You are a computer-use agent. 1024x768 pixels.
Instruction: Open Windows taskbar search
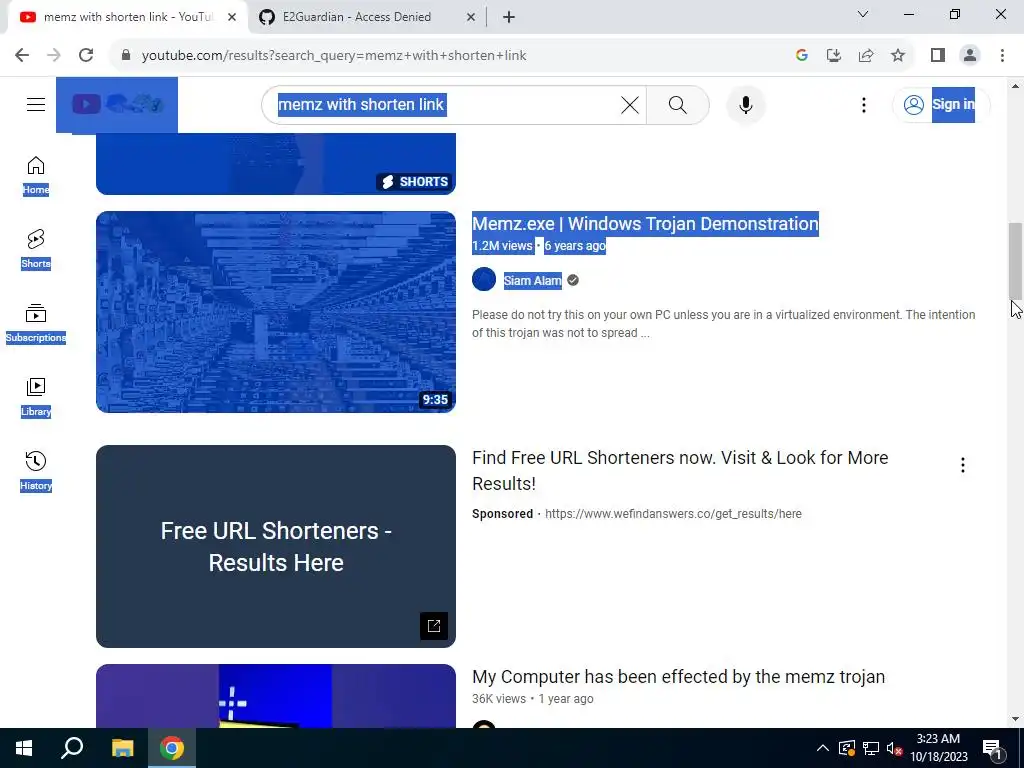(72, 748)
